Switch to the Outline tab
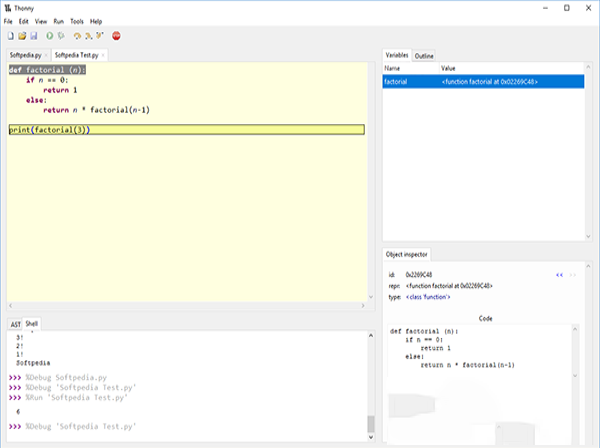 [424, 55]
